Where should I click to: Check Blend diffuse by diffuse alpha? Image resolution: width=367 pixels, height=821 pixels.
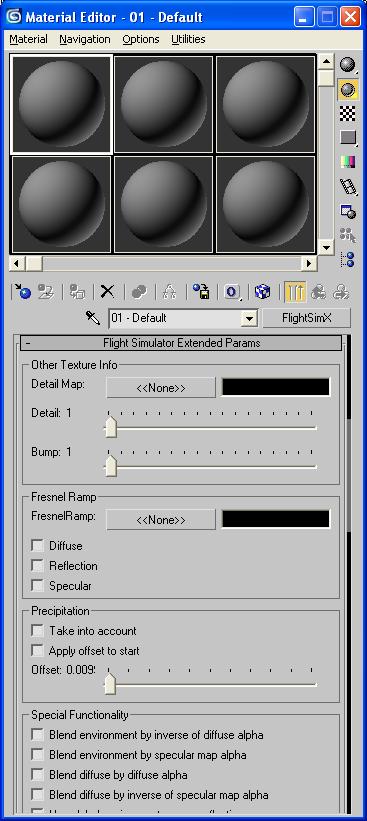tap(38, 774)
